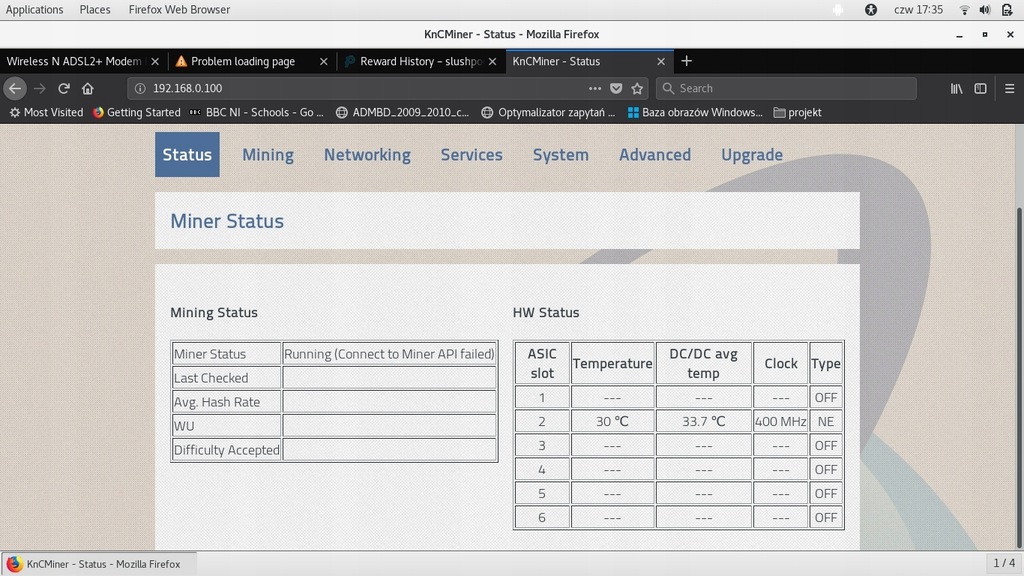This screenshot has height=576, width=1024.
Task: Click the 1 / 4 workspace switcher
Action: [1004, 563]
